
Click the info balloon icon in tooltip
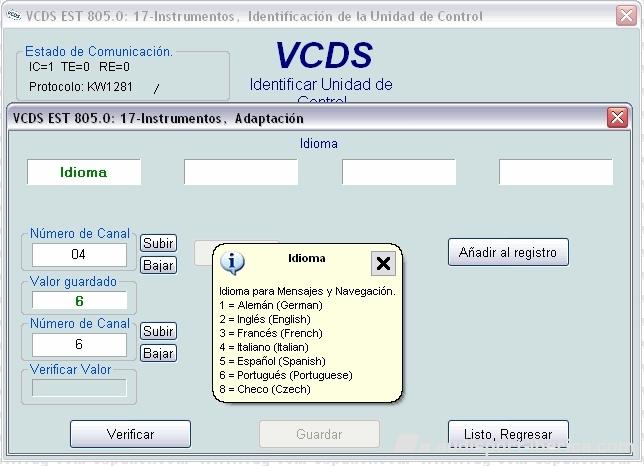click(x=232, y=262)
